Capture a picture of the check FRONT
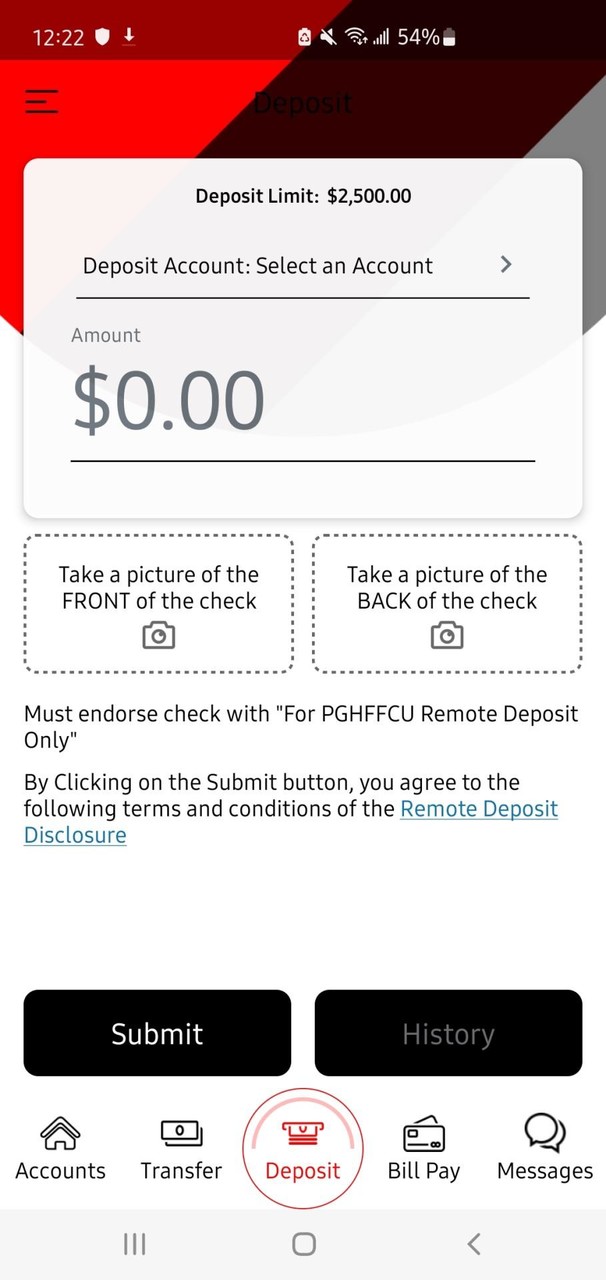Screen dimensions: 606x1280 [x=158, y=604]
